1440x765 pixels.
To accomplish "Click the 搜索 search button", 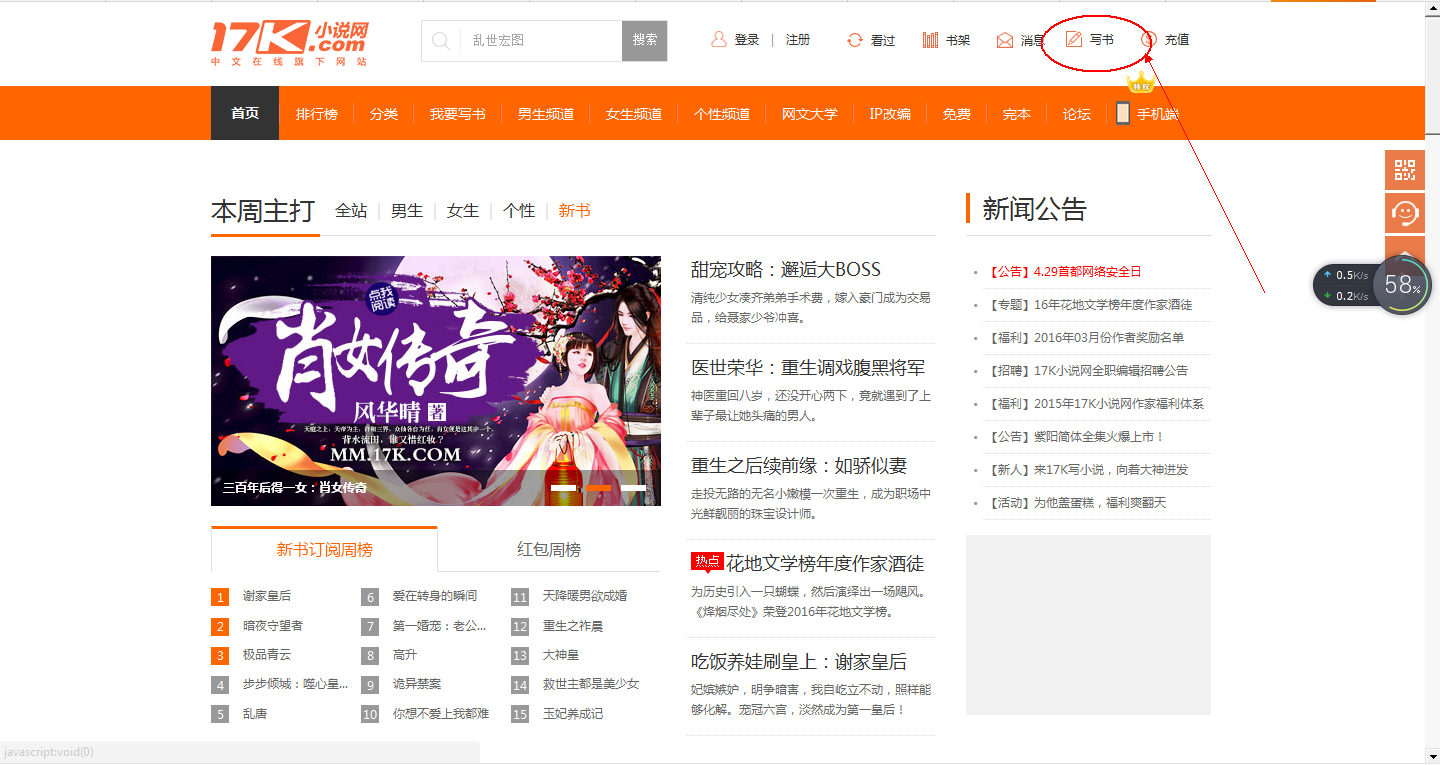I will [x=645, y=41].
